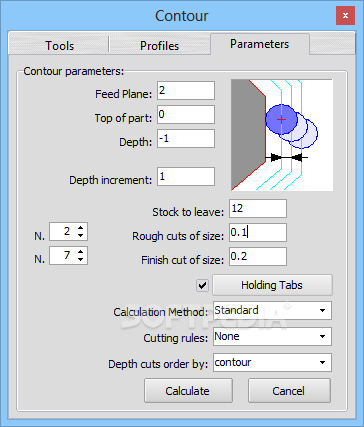The height and width of the screenshot is (427, 364).
Task: Decrease the finish cut N. spinner value
Action: click(80, 259)
